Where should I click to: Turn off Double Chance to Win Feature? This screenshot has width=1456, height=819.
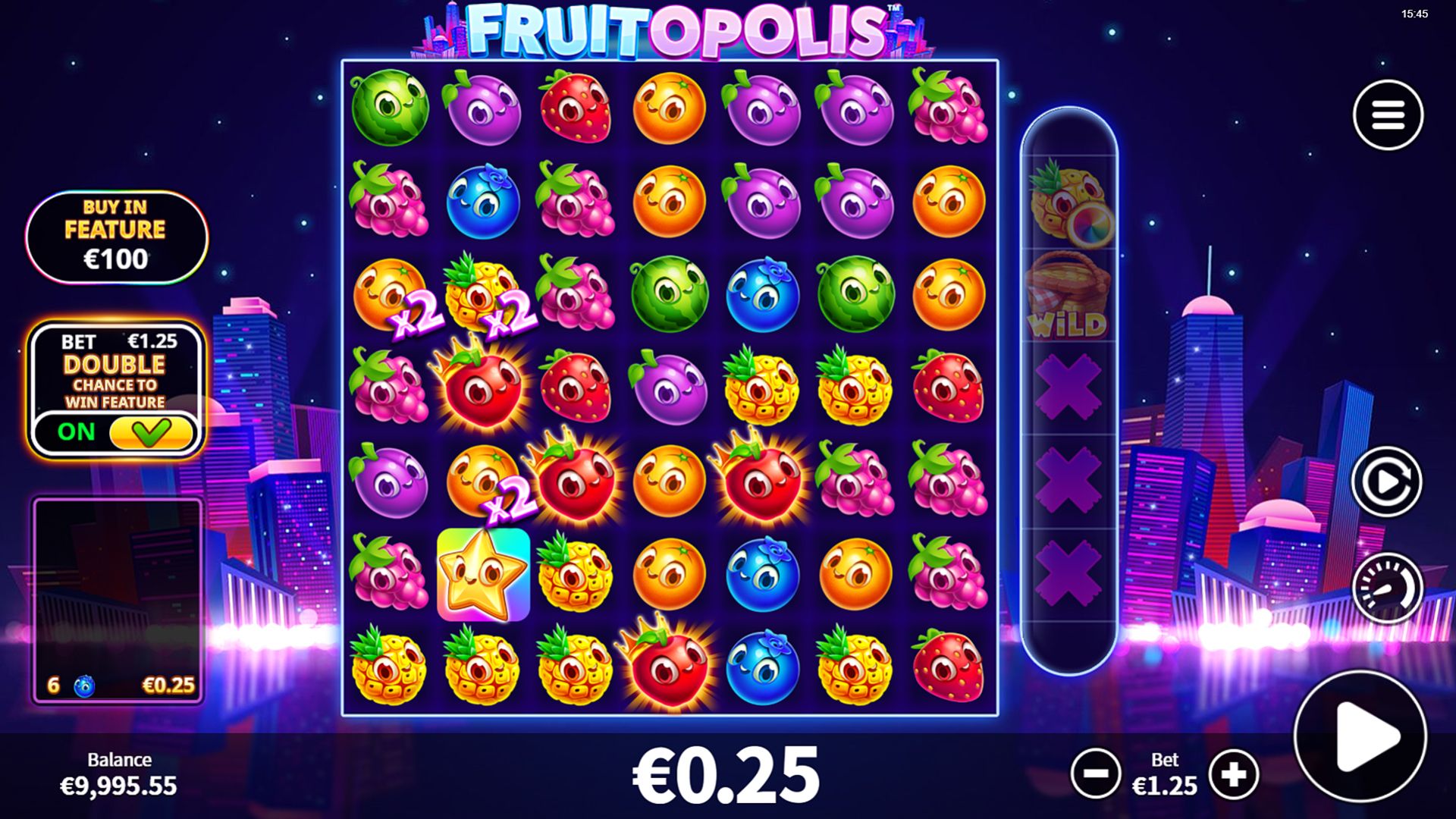pyautogui.click(x=151, y=433)
